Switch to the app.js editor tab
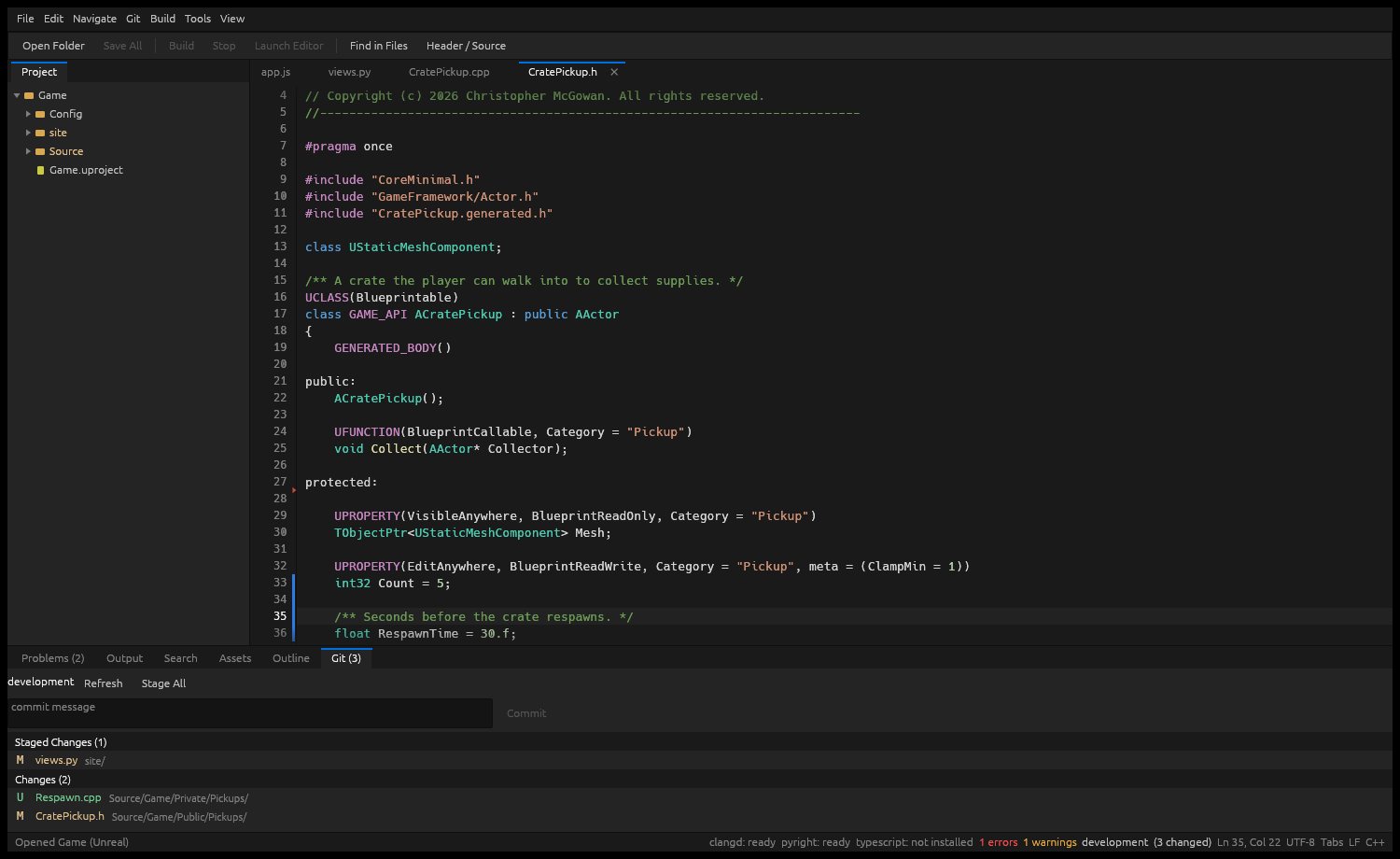This screenshot has height=859, width=1400. (x=276, y=72)
